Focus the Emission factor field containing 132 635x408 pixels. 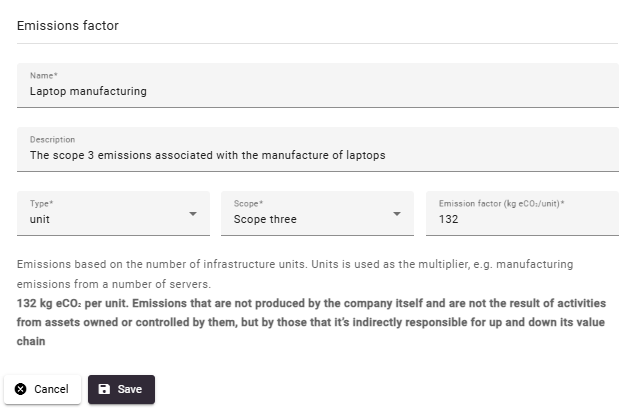[x=522, y=213]
